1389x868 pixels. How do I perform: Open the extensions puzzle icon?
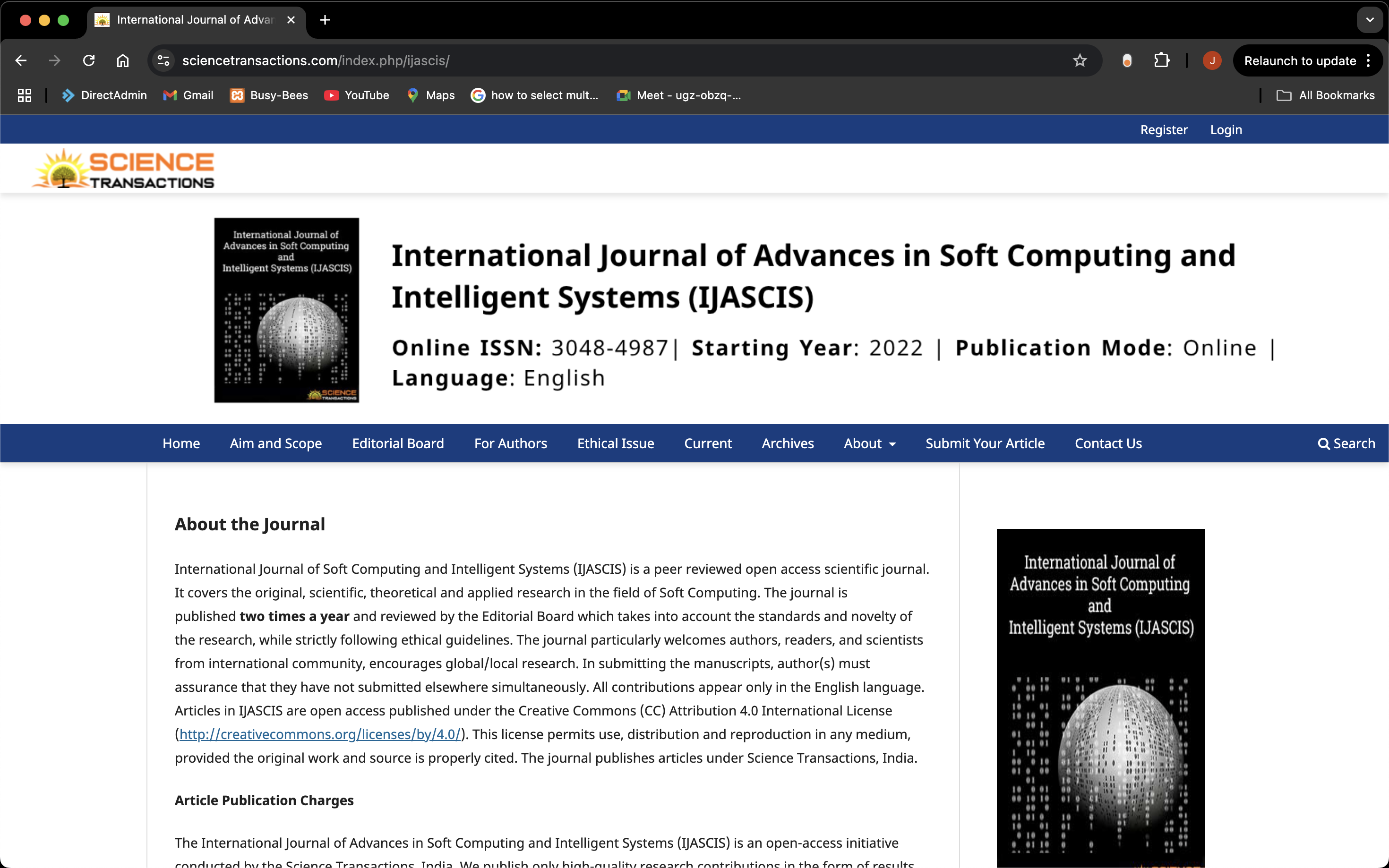1162,60
